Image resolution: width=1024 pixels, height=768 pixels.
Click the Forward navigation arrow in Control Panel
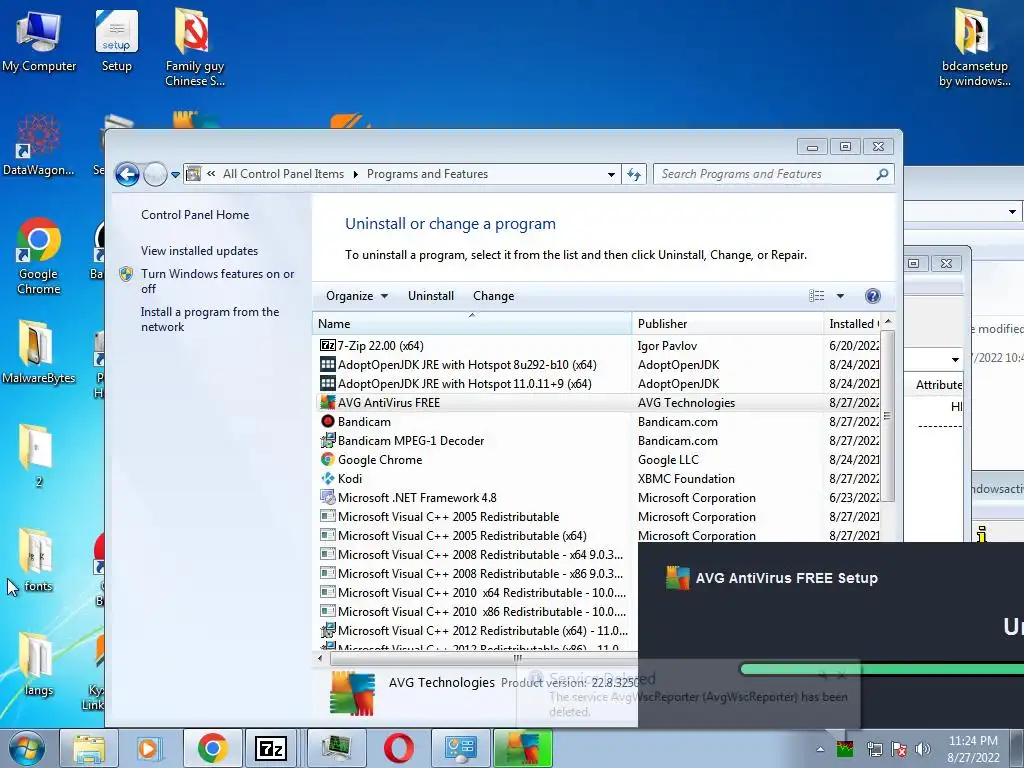click(x=155, y=174)
